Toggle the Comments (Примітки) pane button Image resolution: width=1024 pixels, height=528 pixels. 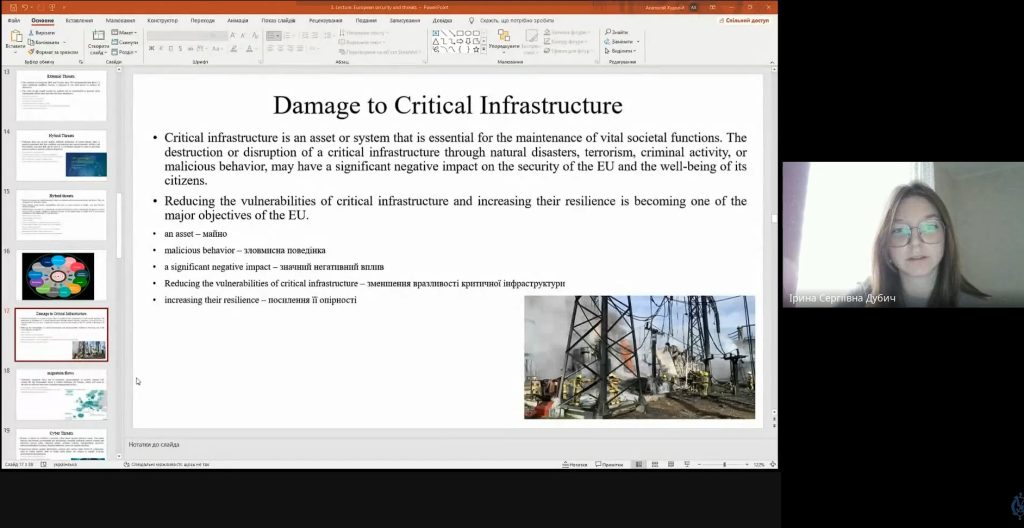coord(609,464)
